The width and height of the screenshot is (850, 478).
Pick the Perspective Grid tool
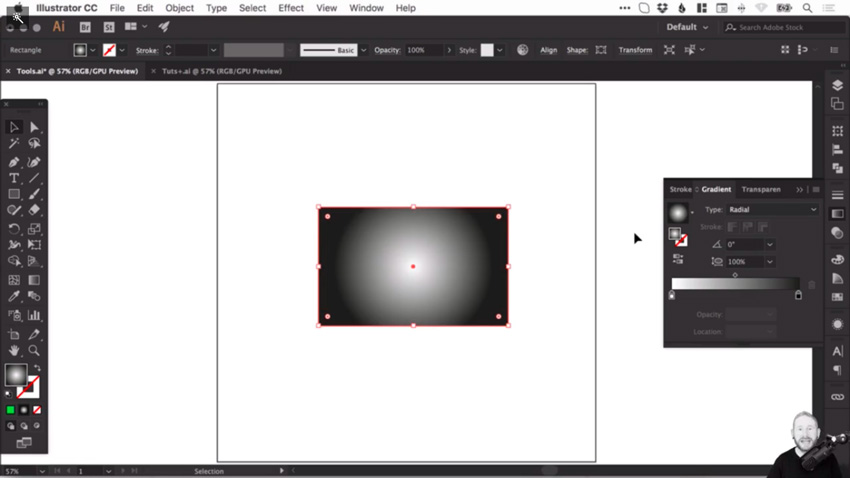(x=34, y=261)
